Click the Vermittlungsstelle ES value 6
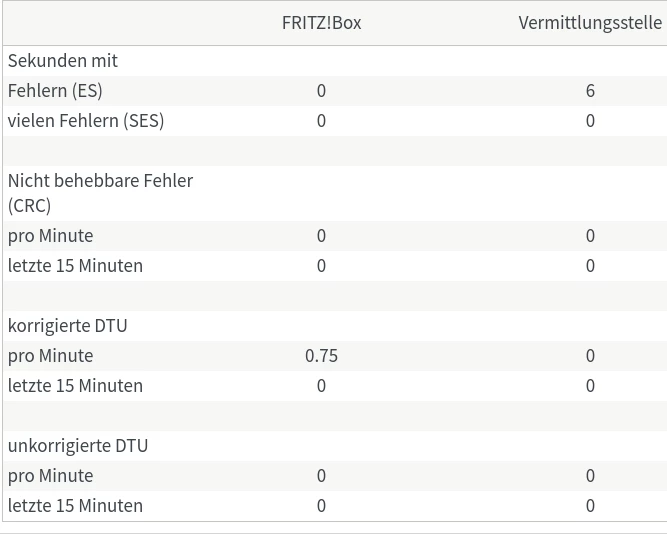667x535 pixels. 590,91
